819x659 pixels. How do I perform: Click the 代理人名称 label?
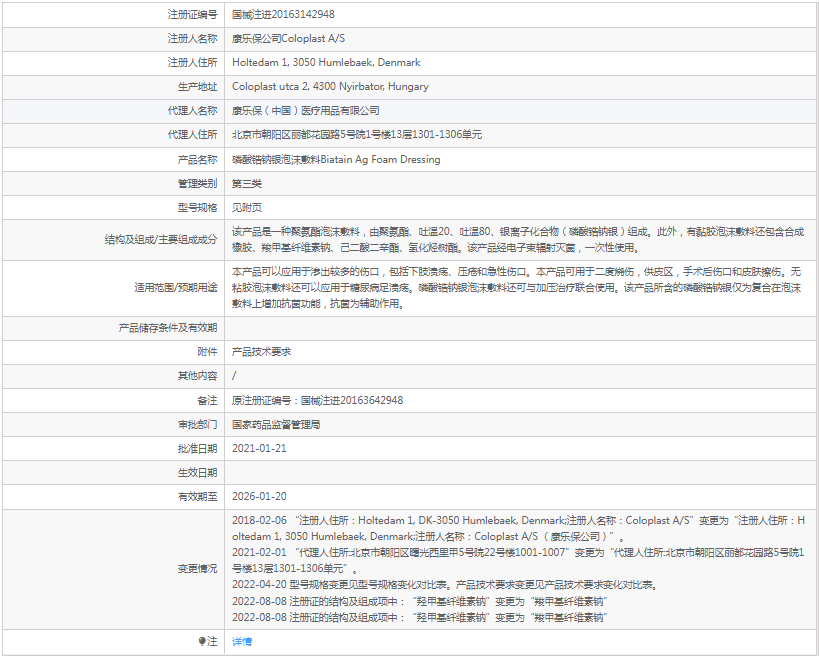click(192, 111)
